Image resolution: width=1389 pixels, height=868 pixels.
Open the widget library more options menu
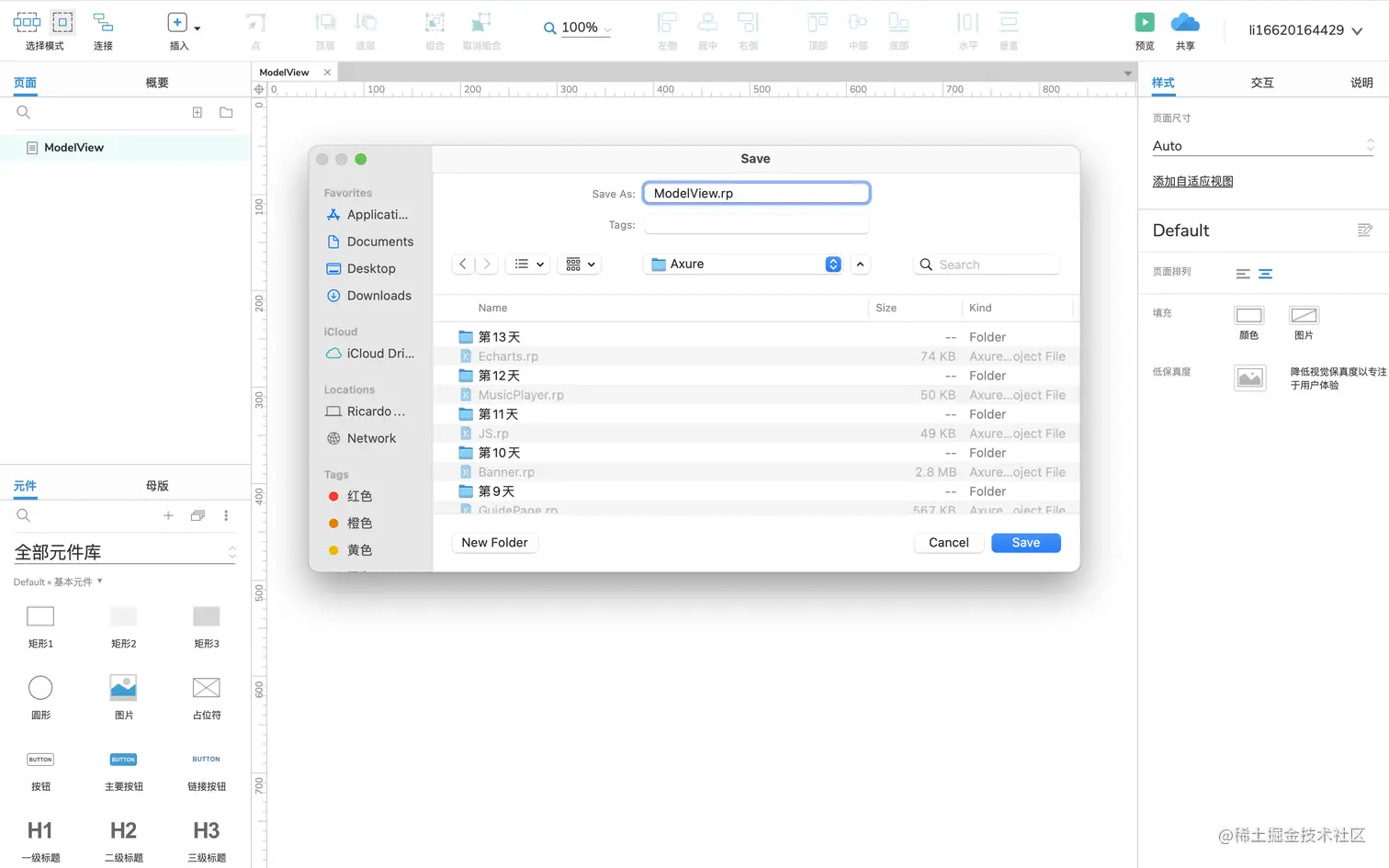(x=226, y=515)
